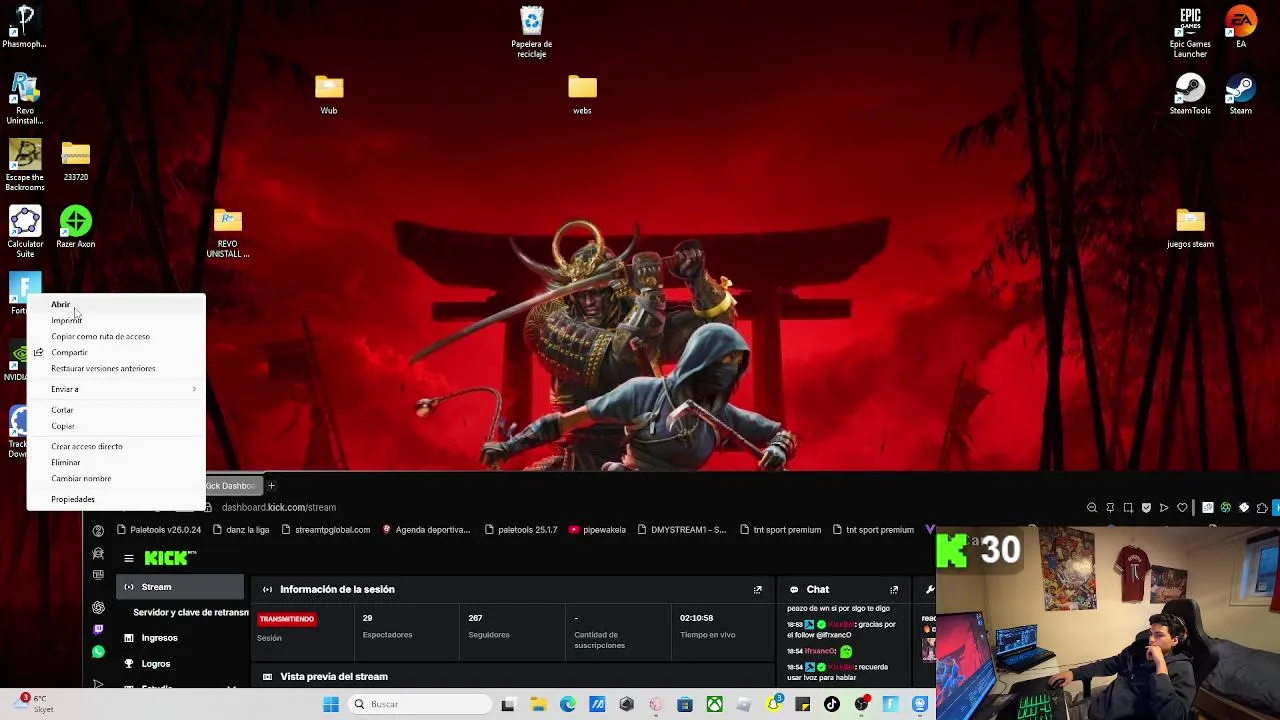Open the Steam desktop shortcut
1280x720 pixels.
coord(1241,95)
